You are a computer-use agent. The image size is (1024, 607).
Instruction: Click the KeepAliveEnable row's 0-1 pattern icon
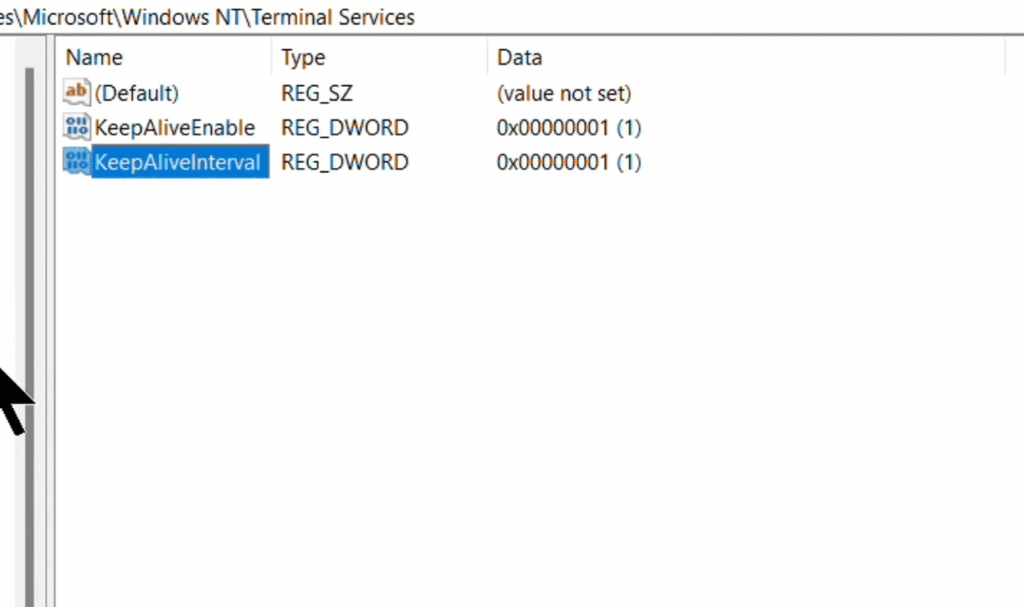(x=78, y=127)
